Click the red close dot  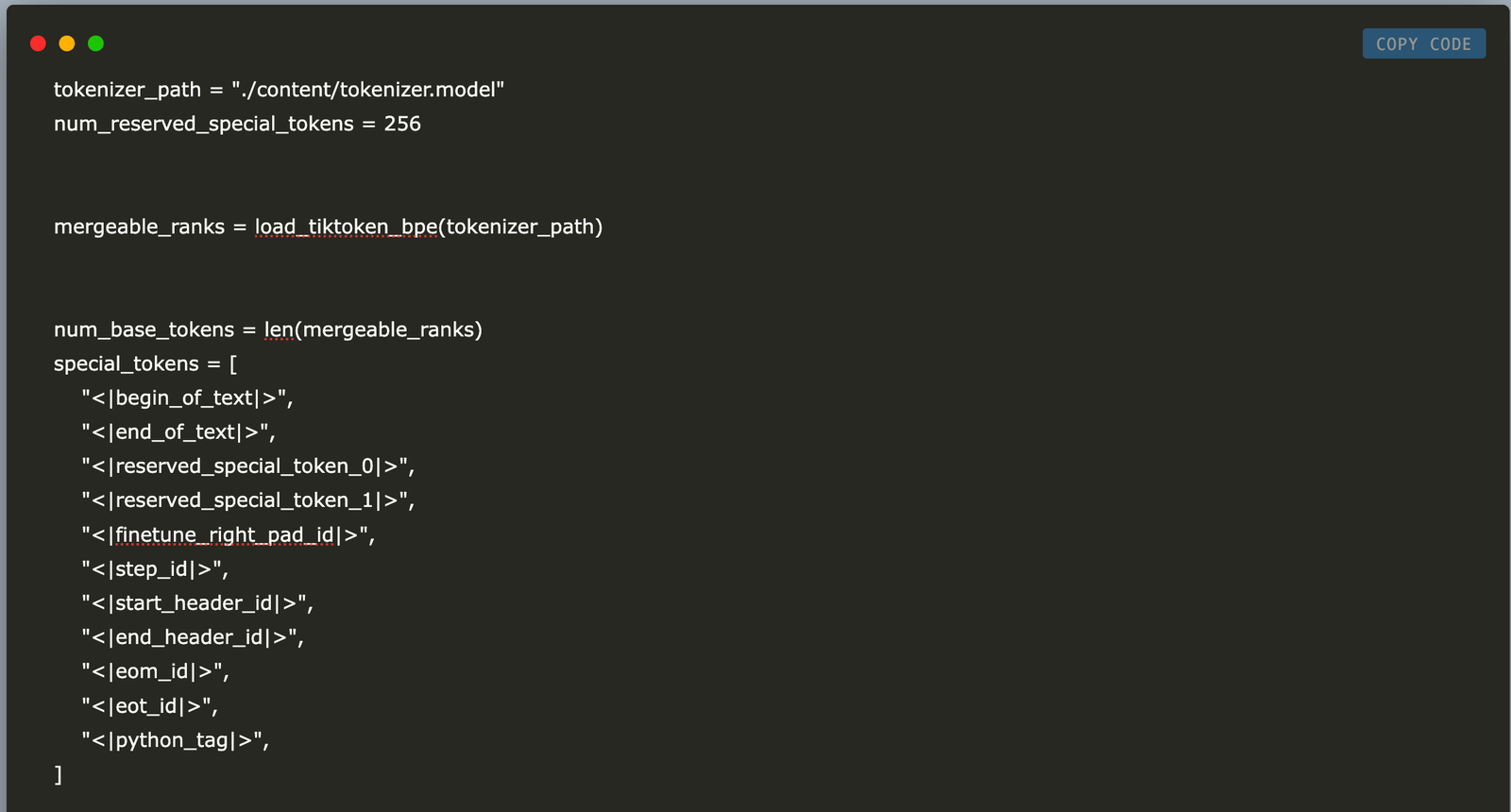coord(38,43)
